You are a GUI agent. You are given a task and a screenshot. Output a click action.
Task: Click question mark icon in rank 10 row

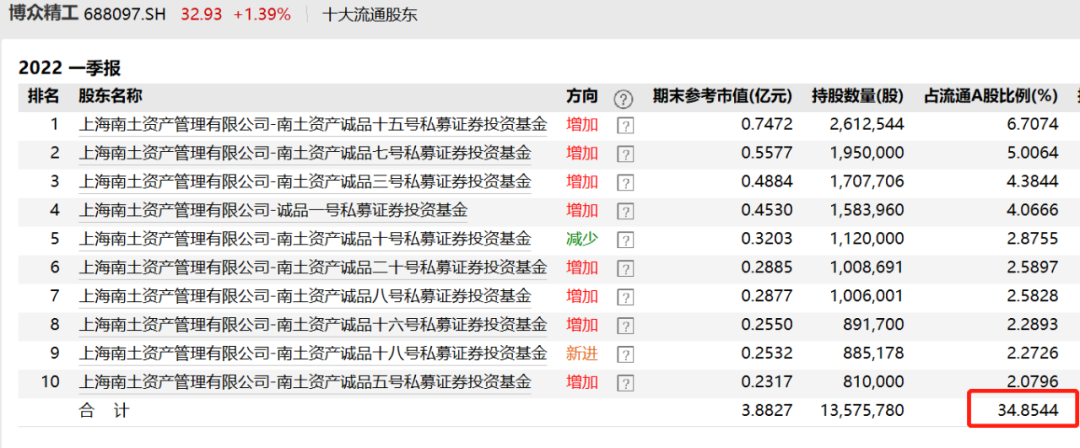tap(625, 383)
